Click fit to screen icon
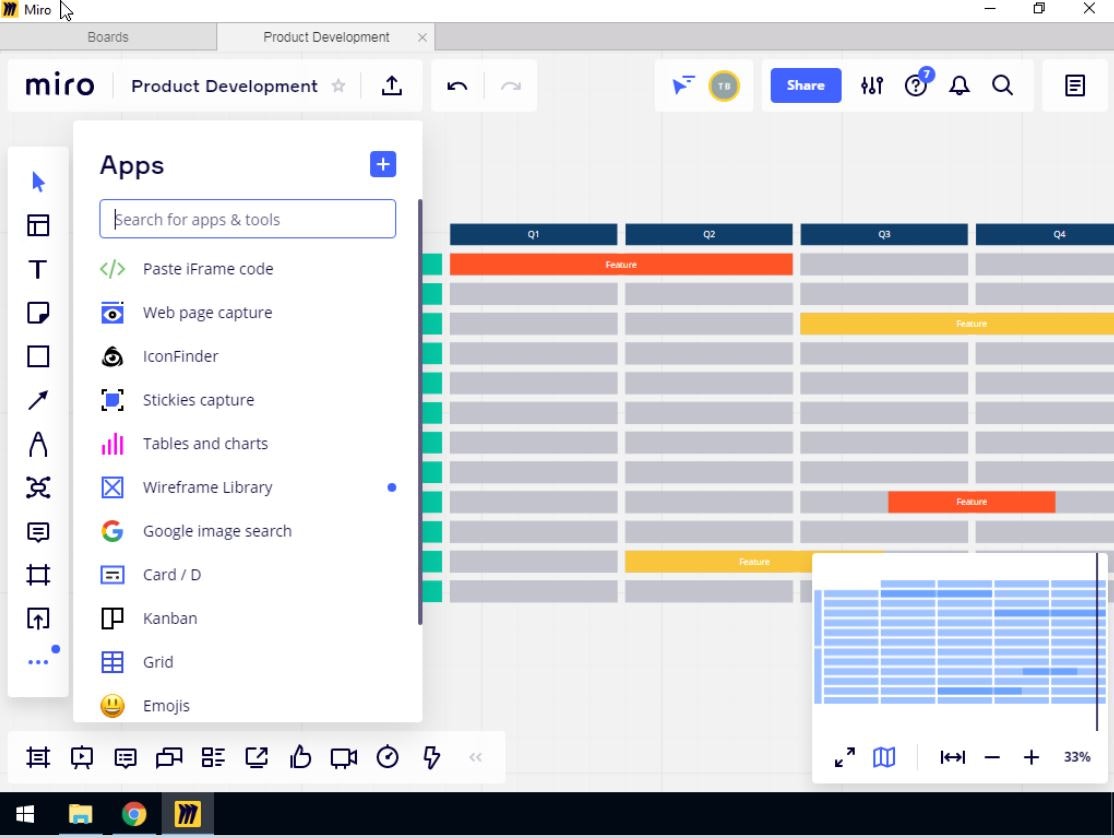The image size is (1114, 838). pos(953,758)
